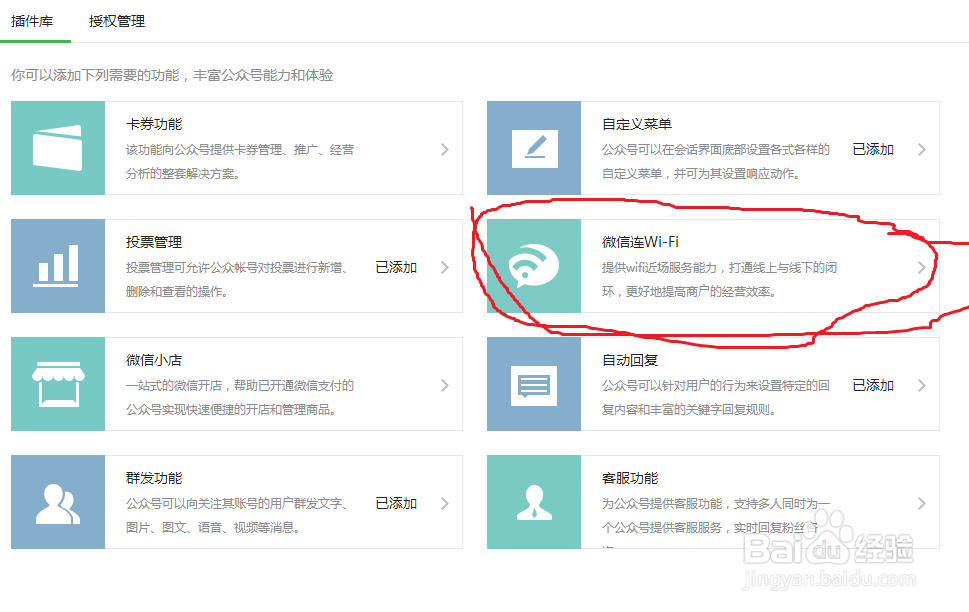969x612 pixels.
Task: Click the 投票管理 description text
Action: [237, 279]
